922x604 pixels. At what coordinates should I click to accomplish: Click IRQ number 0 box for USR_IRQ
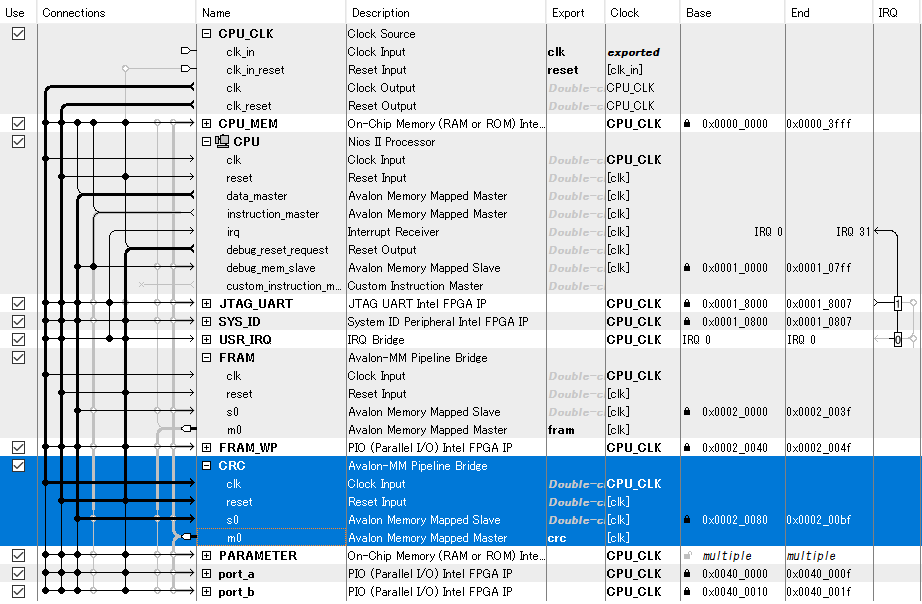coord(897,339)
